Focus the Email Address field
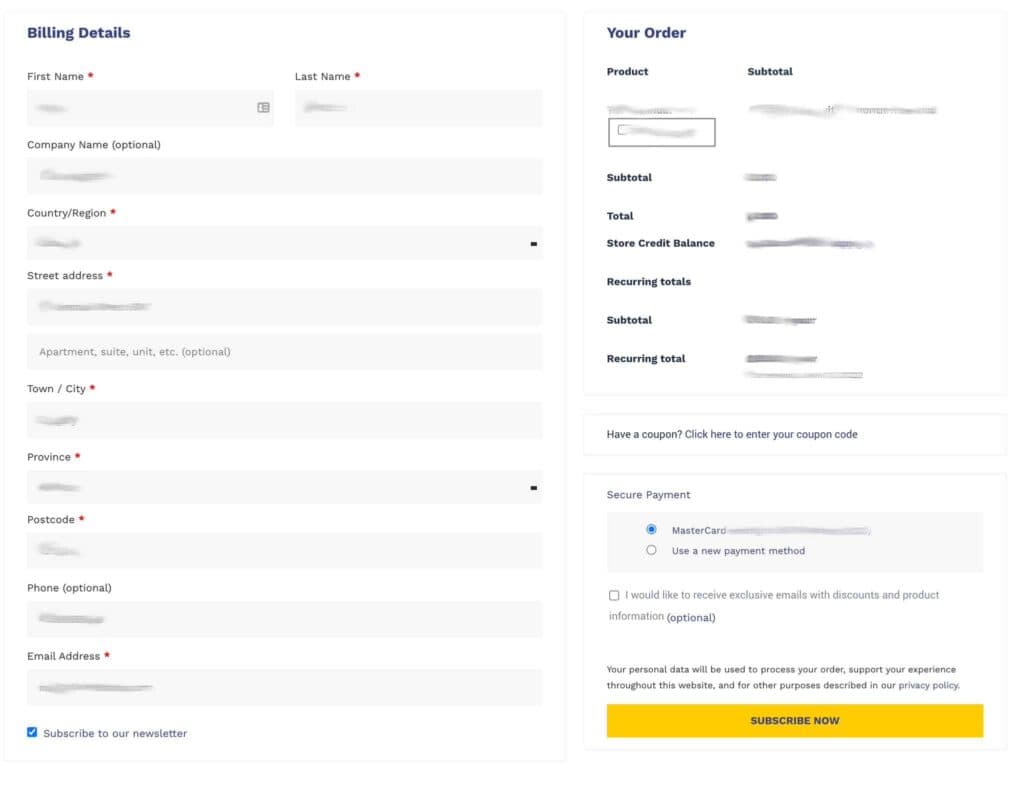The height and width of the screenshot is (786, 1024). coord(284,687)
